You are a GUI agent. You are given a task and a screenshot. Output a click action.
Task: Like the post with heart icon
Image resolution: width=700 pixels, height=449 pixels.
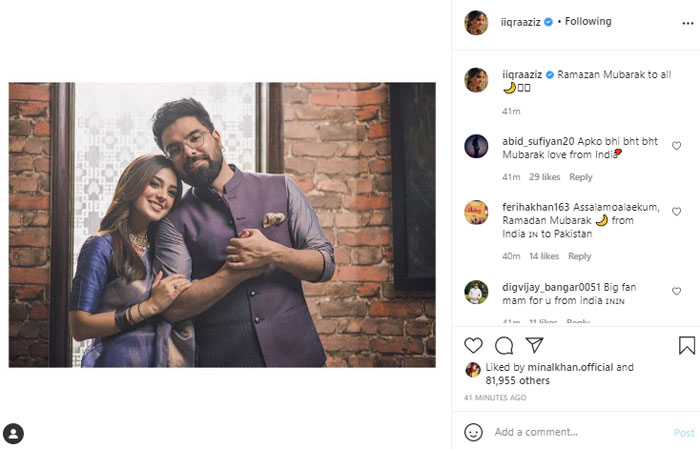point(474,345)
